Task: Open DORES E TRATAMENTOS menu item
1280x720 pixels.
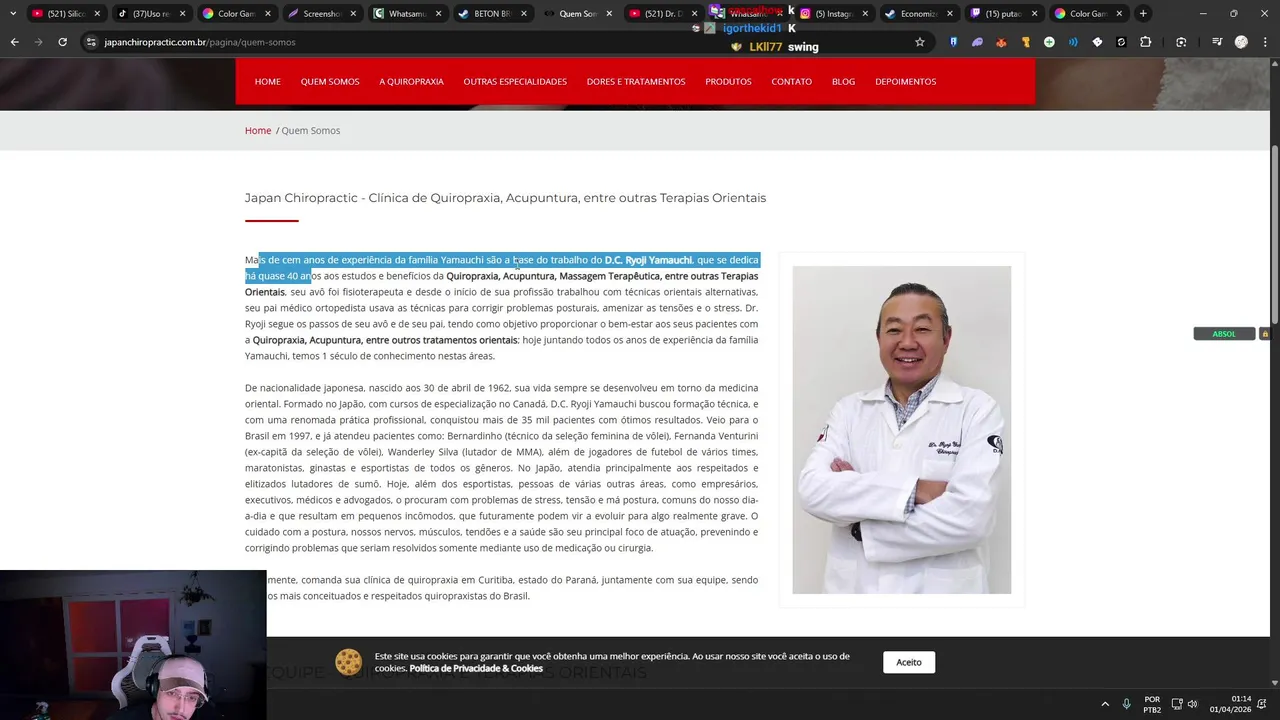Action: click(636, 81)
